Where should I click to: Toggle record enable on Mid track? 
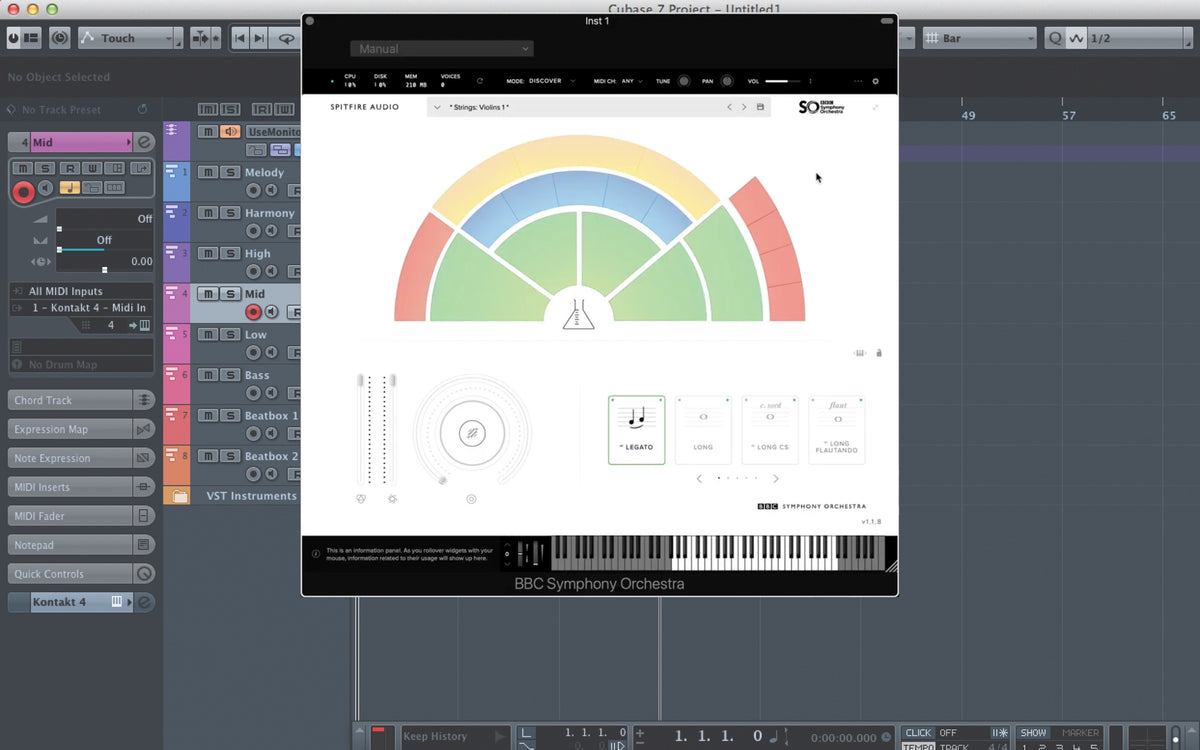(x=253, y=313)
